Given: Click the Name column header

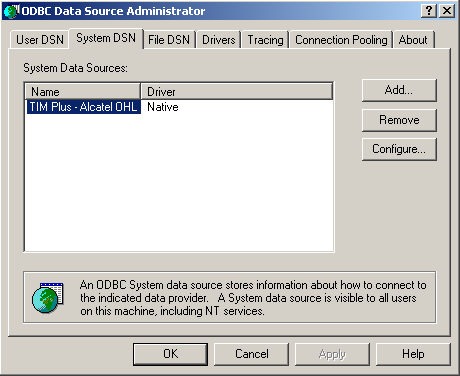Looking at the screenshot, I should [83, 91].
